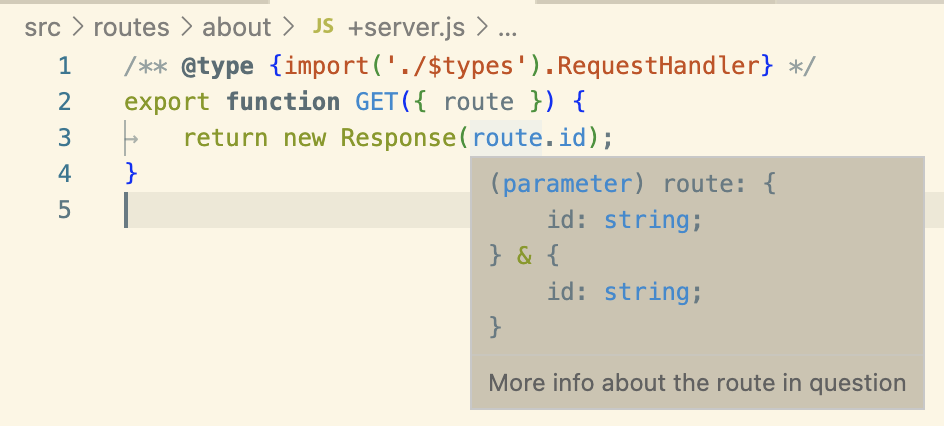The width and height of the screenshot is (944, 426).
Task: Click the first 'id: string;' in tooltip
Action: tap(624, 220)
